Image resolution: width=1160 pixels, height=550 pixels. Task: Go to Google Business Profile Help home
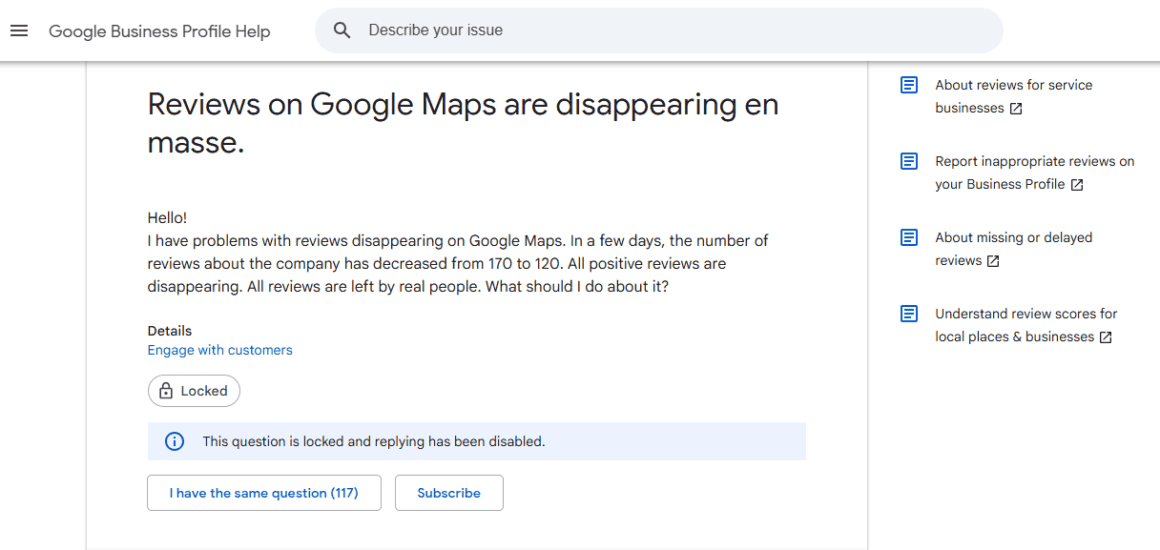click(x=159, y=31)
